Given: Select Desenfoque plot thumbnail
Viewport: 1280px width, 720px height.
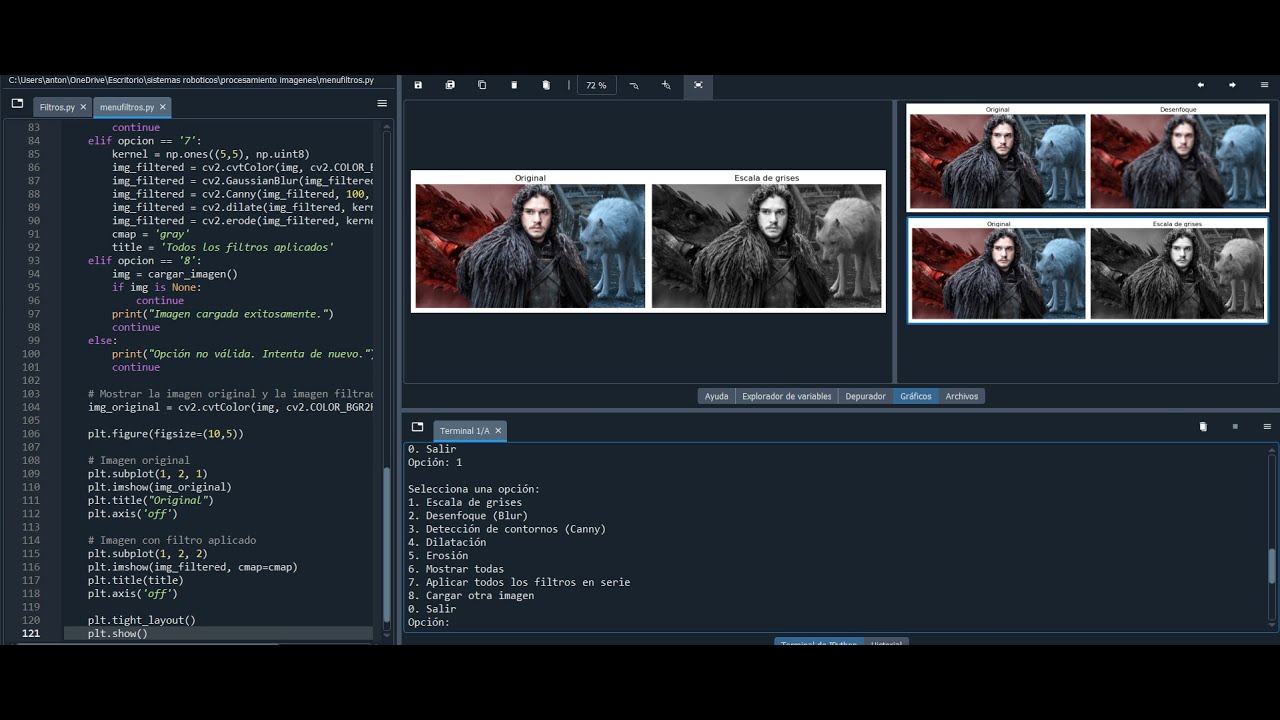Looking at the screenshot, I should [x=1087, y=158].
